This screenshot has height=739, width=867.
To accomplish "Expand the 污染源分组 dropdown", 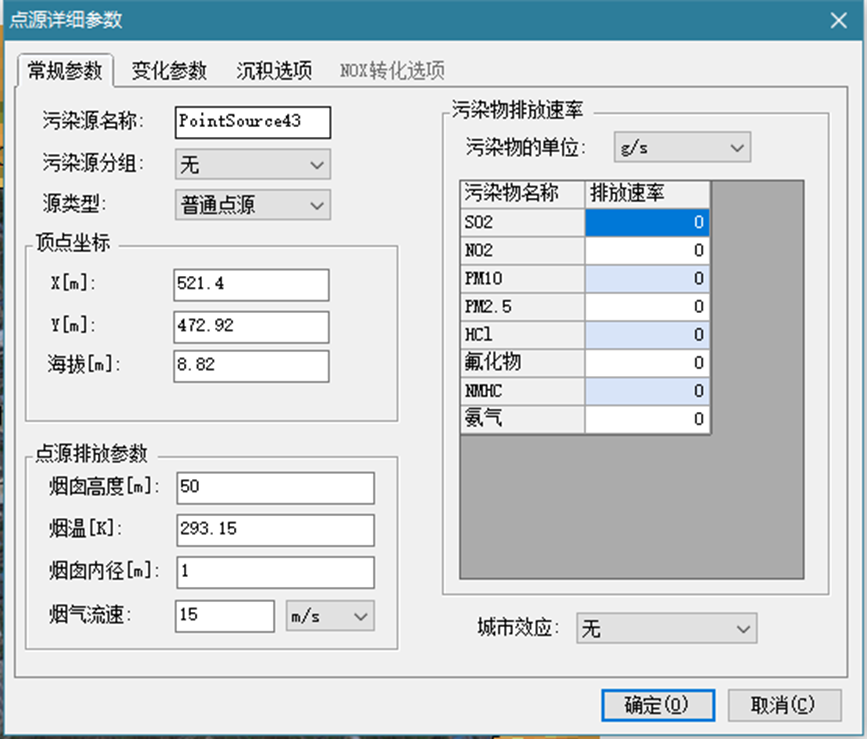I will pyautogui.click(x=252, y=164).
